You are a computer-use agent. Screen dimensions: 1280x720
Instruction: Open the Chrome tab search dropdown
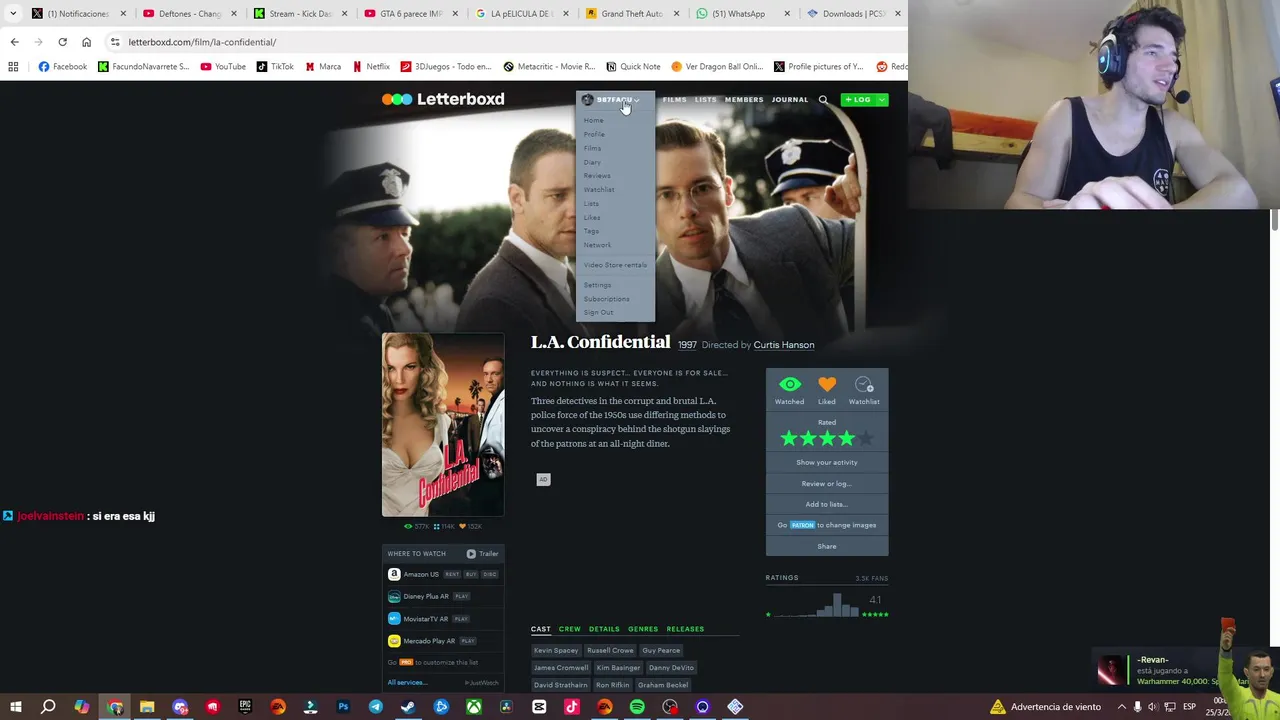[13, 14]
